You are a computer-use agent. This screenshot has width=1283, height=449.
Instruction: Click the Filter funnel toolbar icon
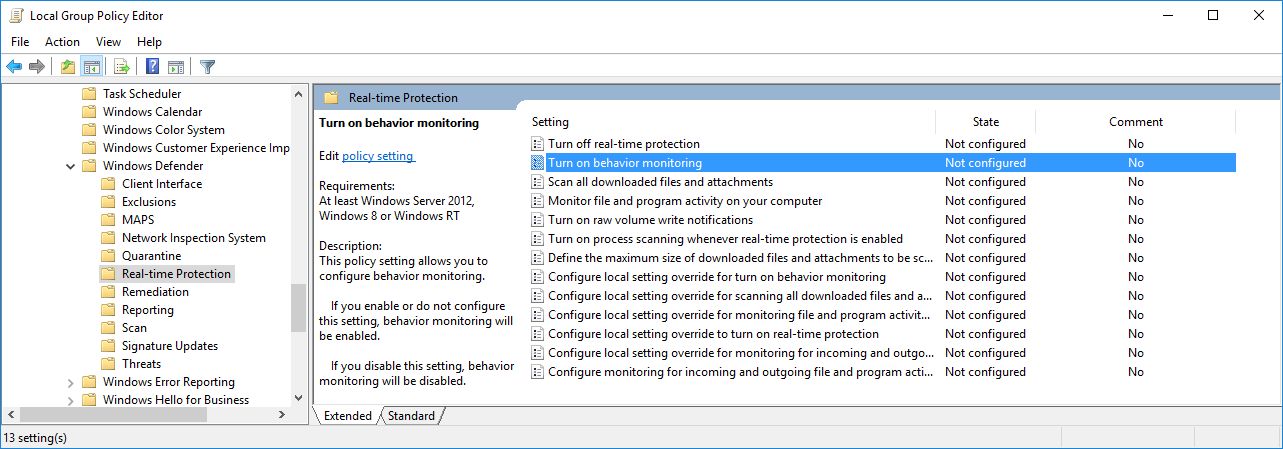click(x=207, y=67)
